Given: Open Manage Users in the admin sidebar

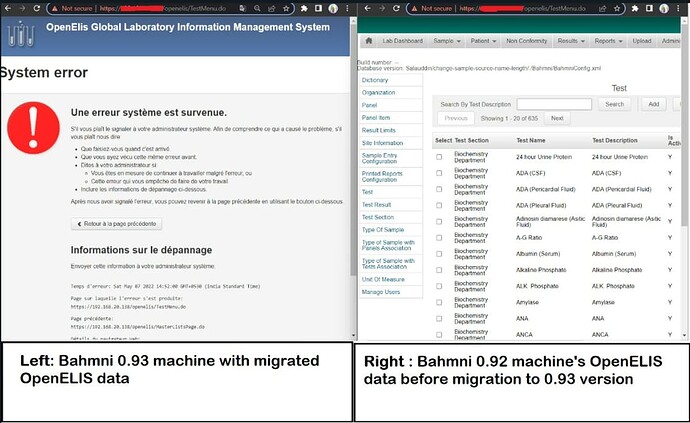Looking at the screenshot, I should tap(381, 292).
